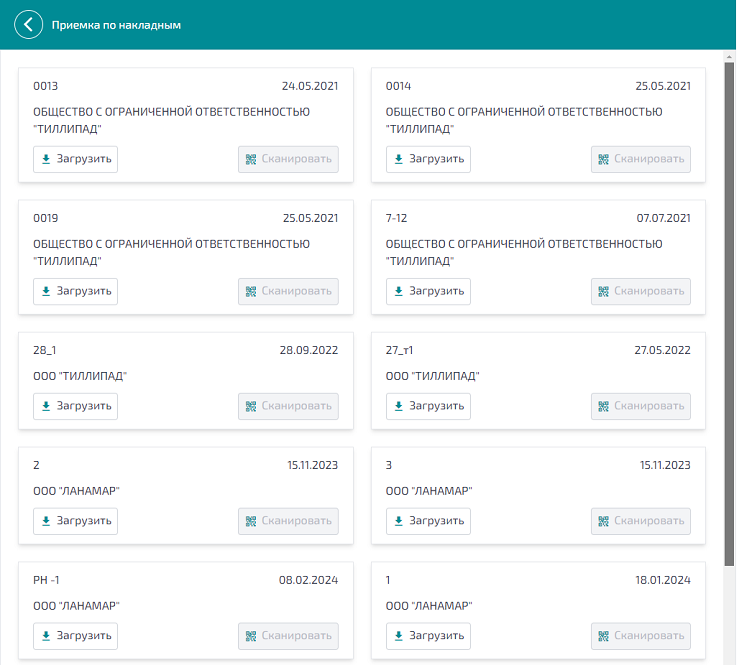739x665 pixels.
Task: Click download icon on invoice 3 dated 15.11.2023
Action: pos(399,521)
